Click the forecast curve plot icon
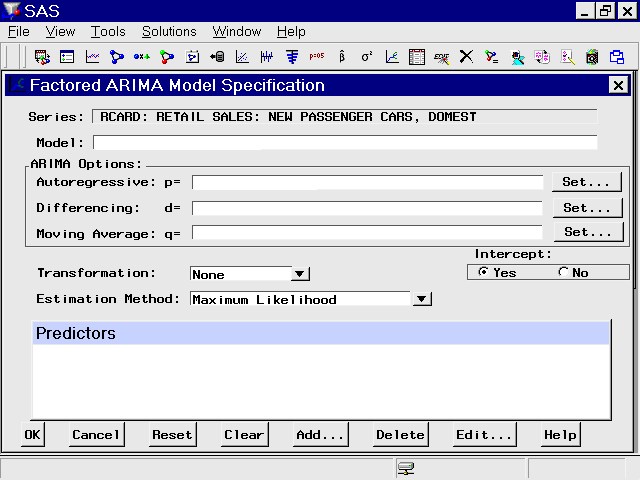 tap(392, 57)
